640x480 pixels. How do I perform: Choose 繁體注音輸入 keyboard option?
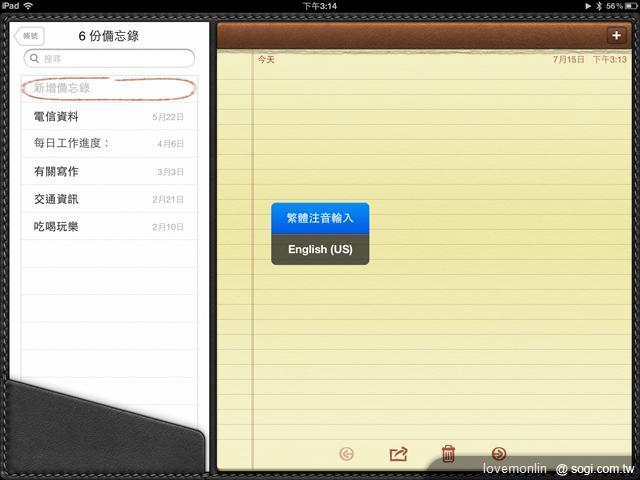pyautogui.click(x=320, y=218)
